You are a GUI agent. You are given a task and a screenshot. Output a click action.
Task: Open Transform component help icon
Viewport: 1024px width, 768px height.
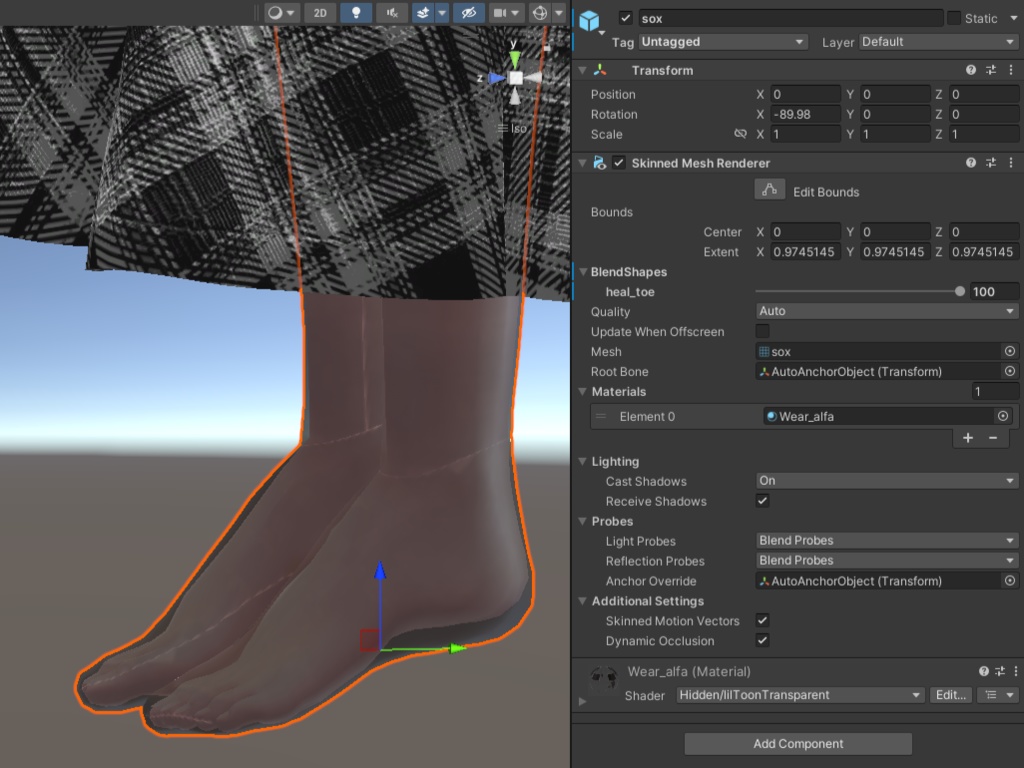(x=970, y=70)
